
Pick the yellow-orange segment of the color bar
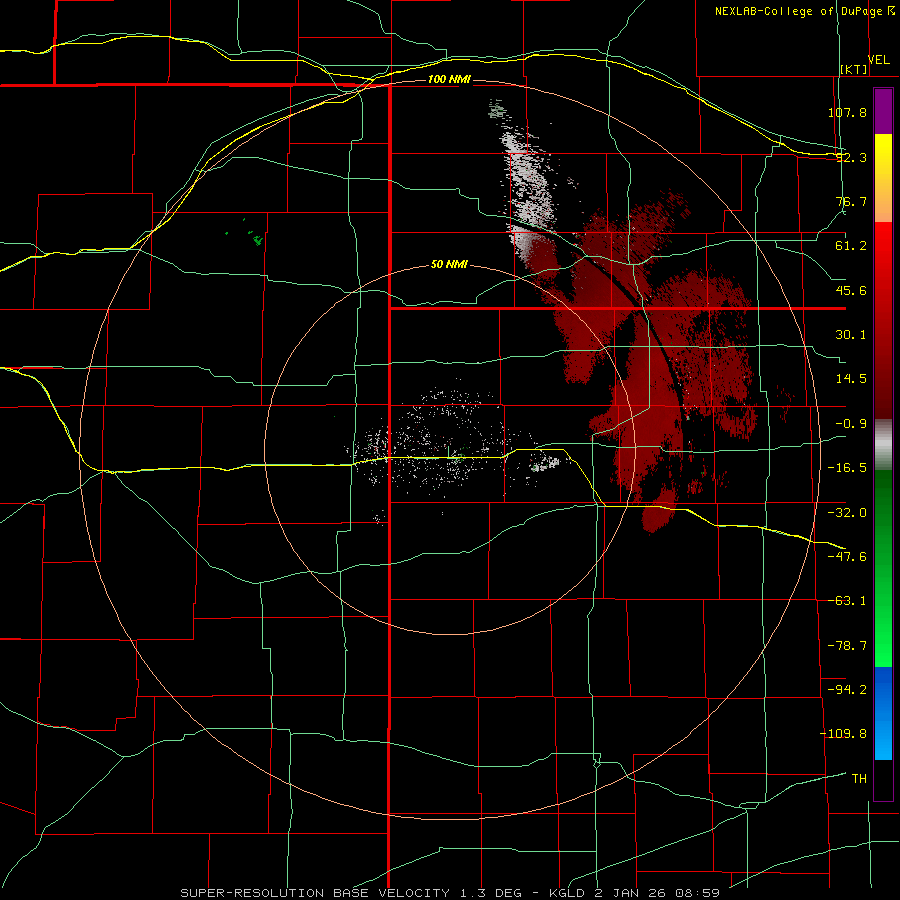tap(883, 178)
